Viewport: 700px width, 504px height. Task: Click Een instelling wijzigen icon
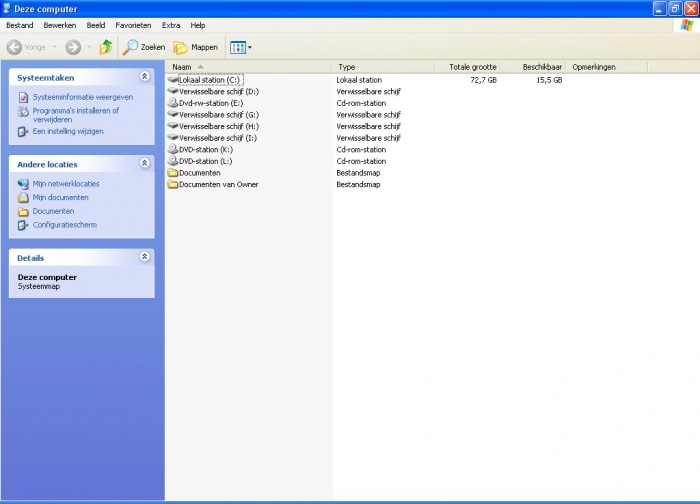[23, 132]
